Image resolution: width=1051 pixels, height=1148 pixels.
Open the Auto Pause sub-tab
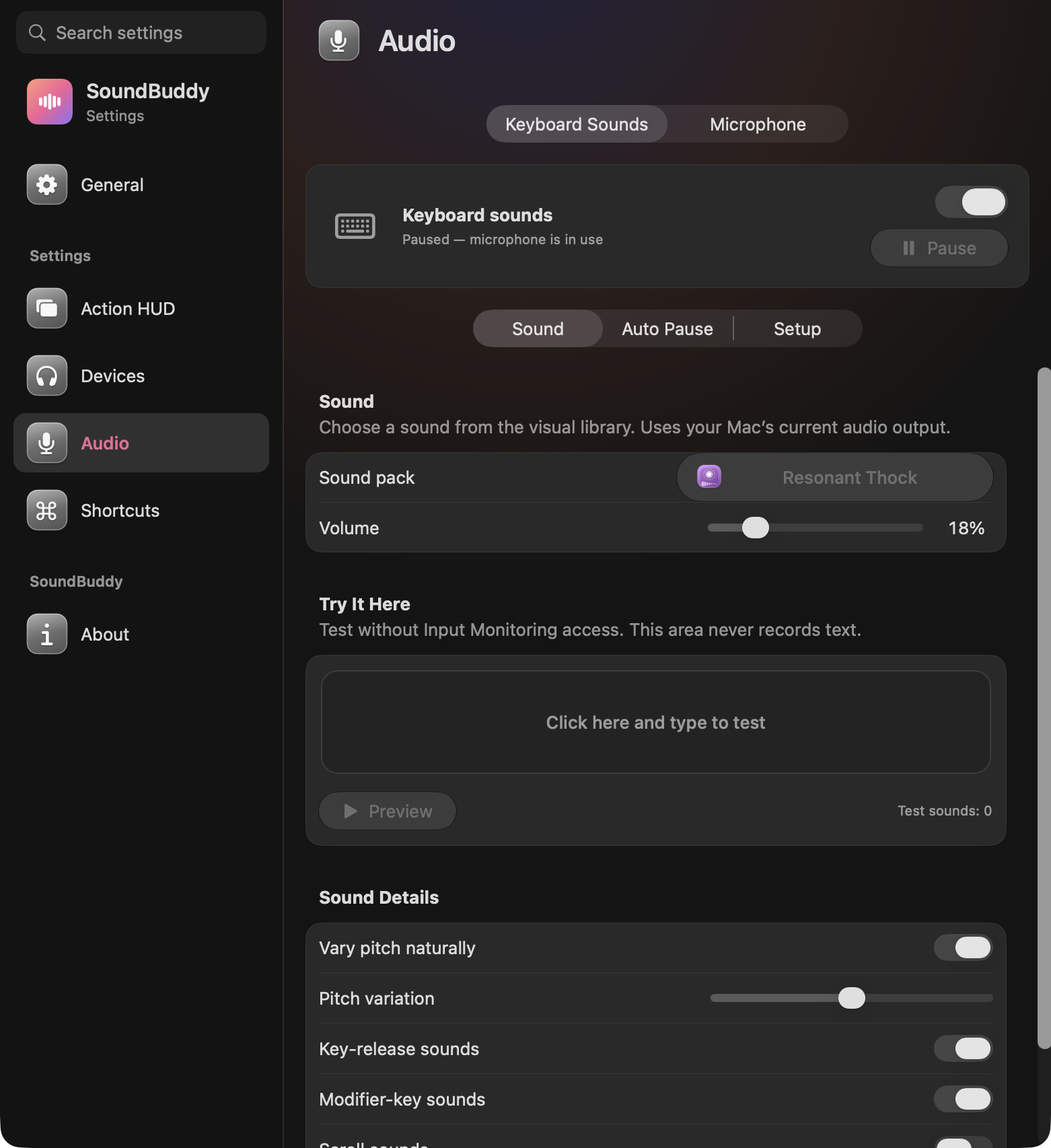click(x=667, y=328)
